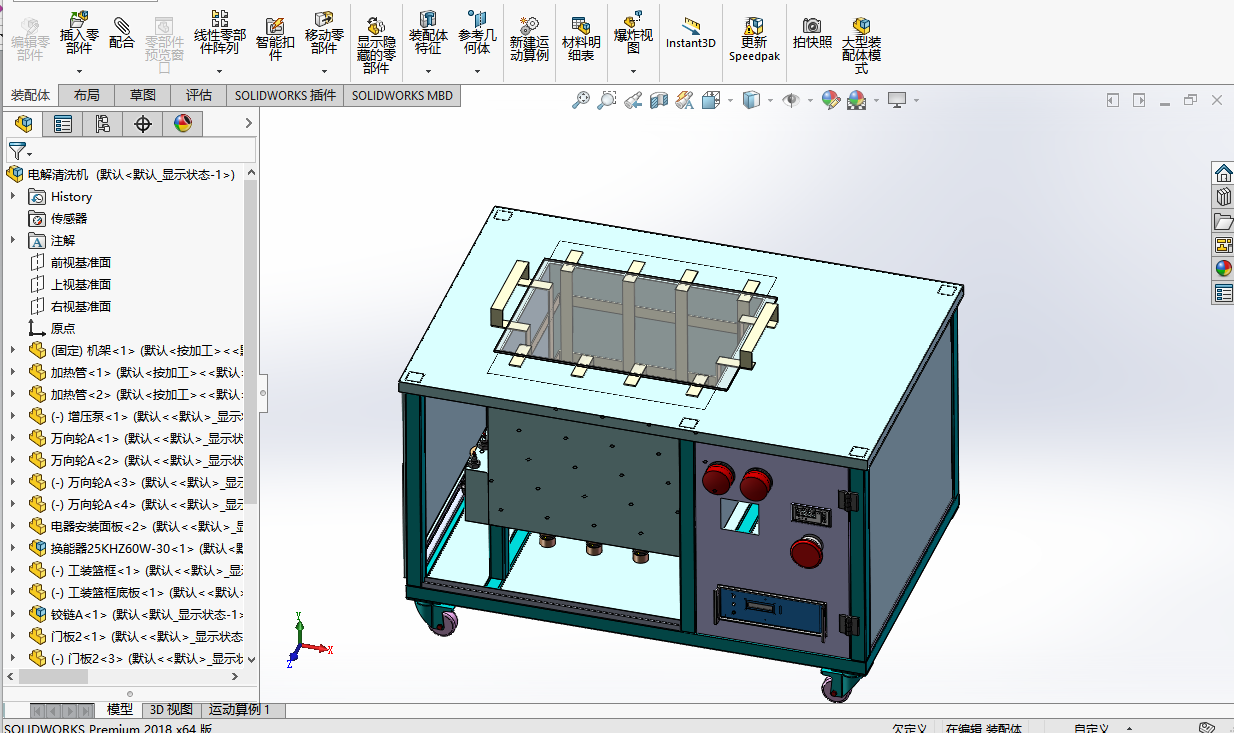Open Design Library icon in task pane

(1223, 197)
